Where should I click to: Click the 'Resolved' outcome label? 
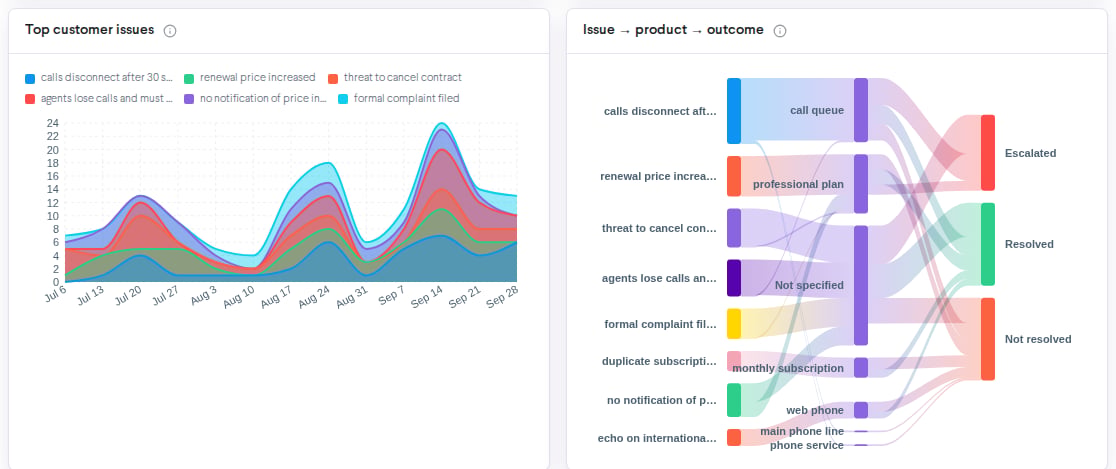(1028, 244)
